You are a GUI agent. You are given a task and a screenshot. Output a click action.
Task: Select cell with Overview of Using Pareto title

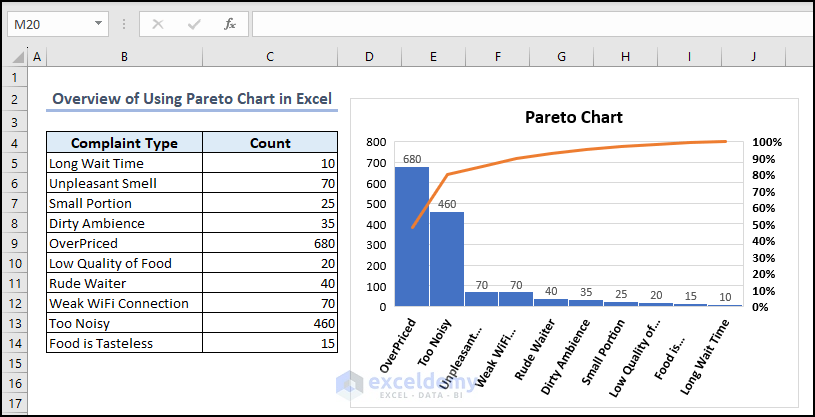[190, 99]
